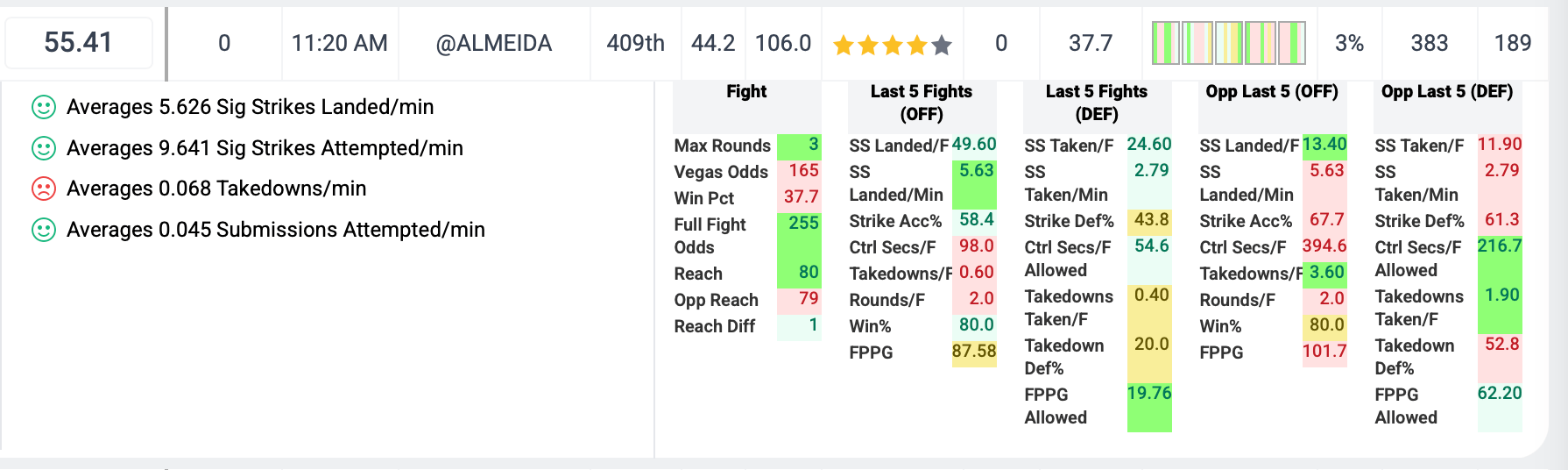Click the fourth gold star

(917, 45)
